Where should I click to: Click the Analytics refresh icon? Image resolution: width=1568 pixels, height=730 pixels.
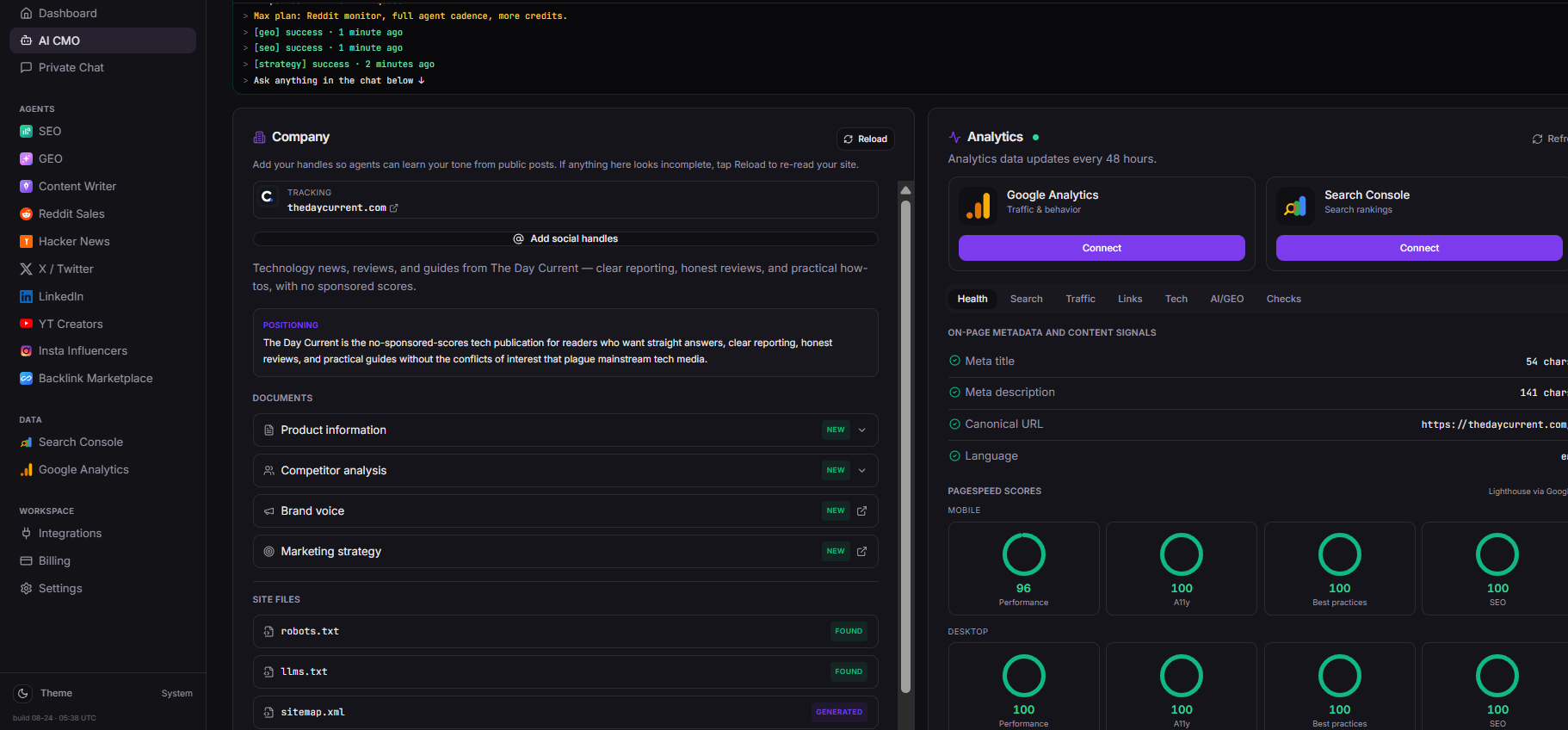1537,139
